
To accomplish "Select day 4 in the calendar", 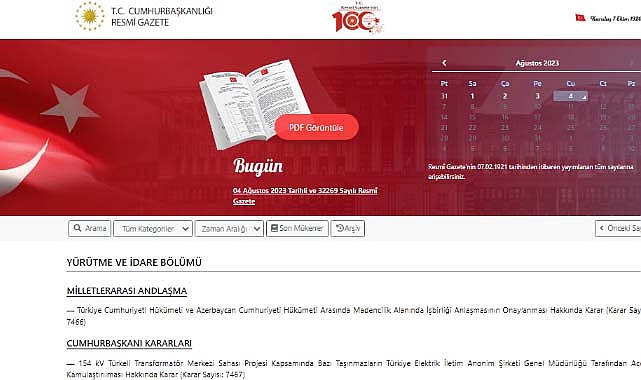I will point(571,96).
